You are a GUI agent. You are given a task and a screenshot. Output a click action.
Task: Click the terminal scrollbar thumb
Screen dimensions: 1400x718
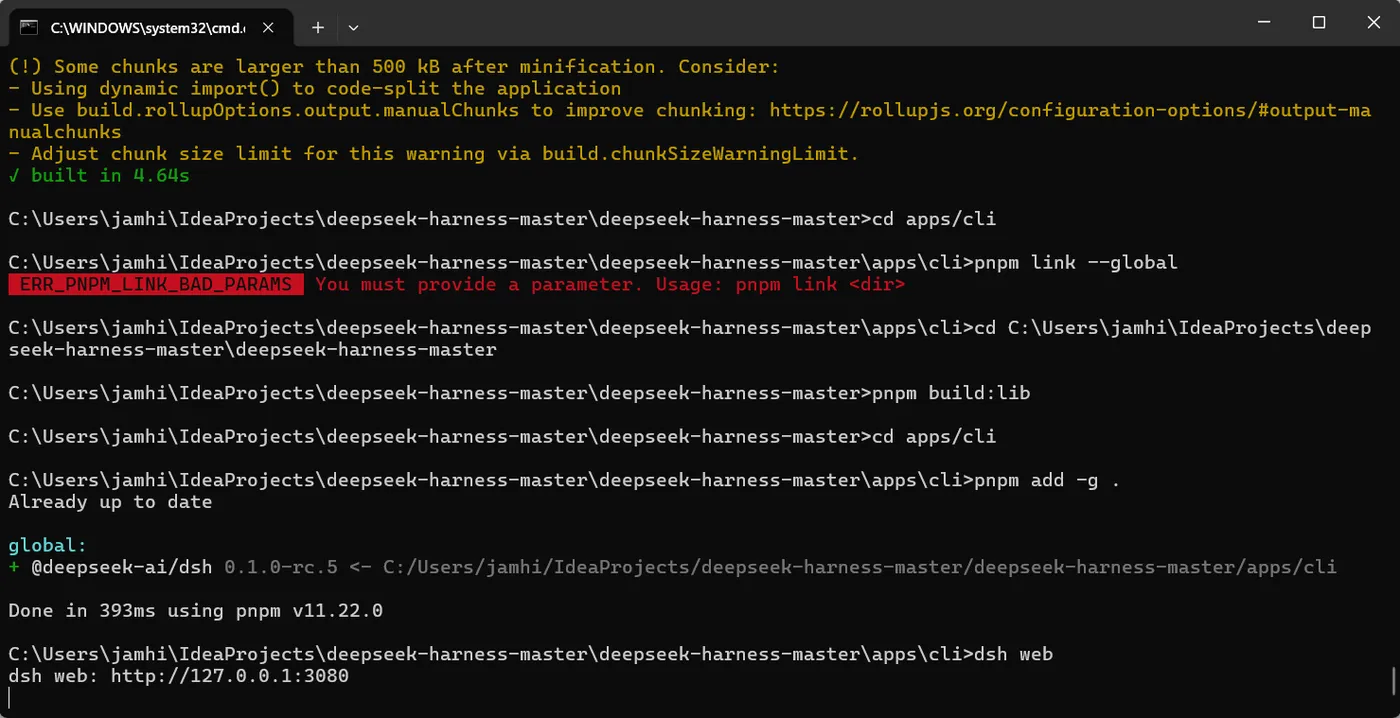[x=1392, y=681]
